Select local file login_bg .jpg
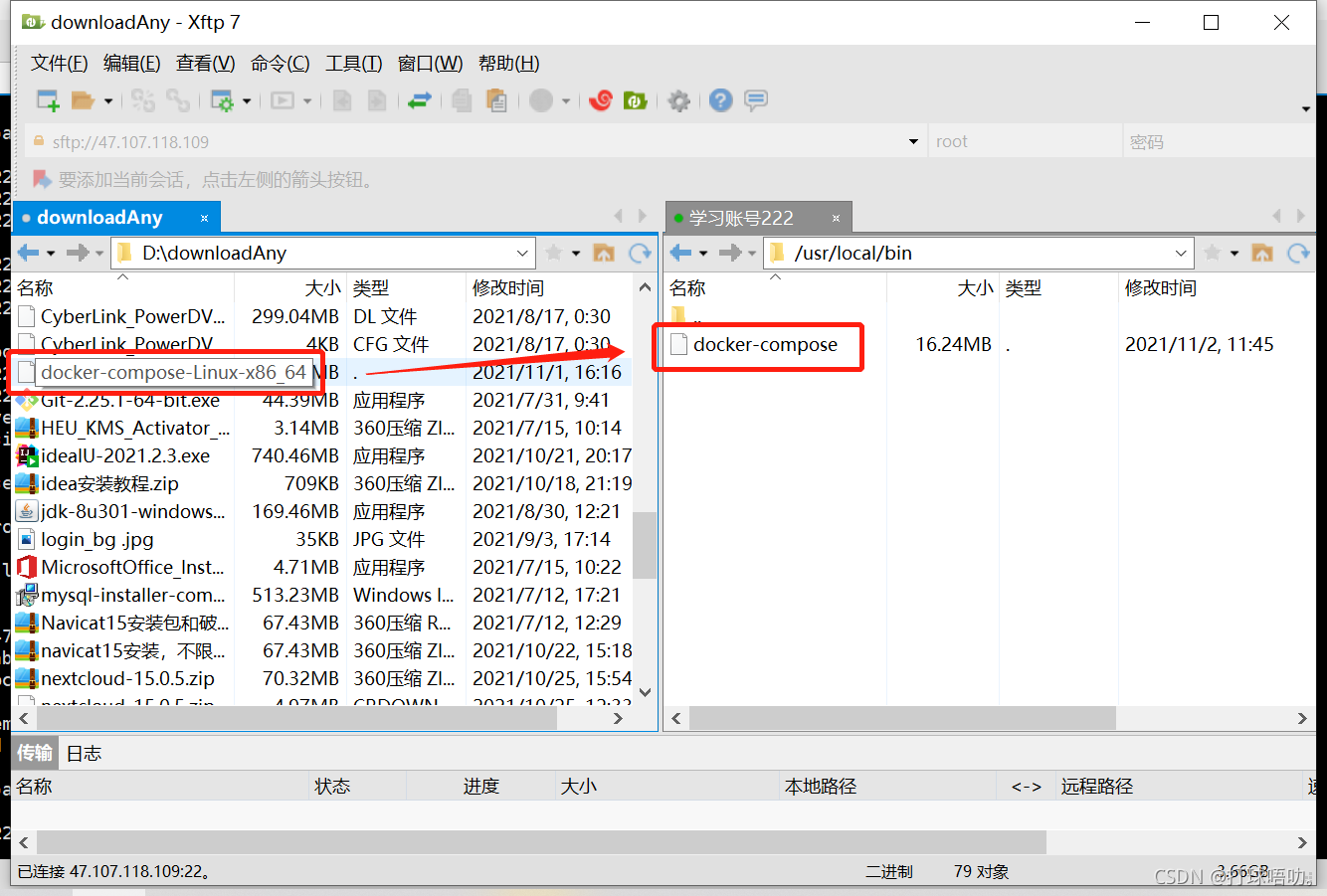The width and height of the screenshot is (1327, 896). click(x=97, y=540)
